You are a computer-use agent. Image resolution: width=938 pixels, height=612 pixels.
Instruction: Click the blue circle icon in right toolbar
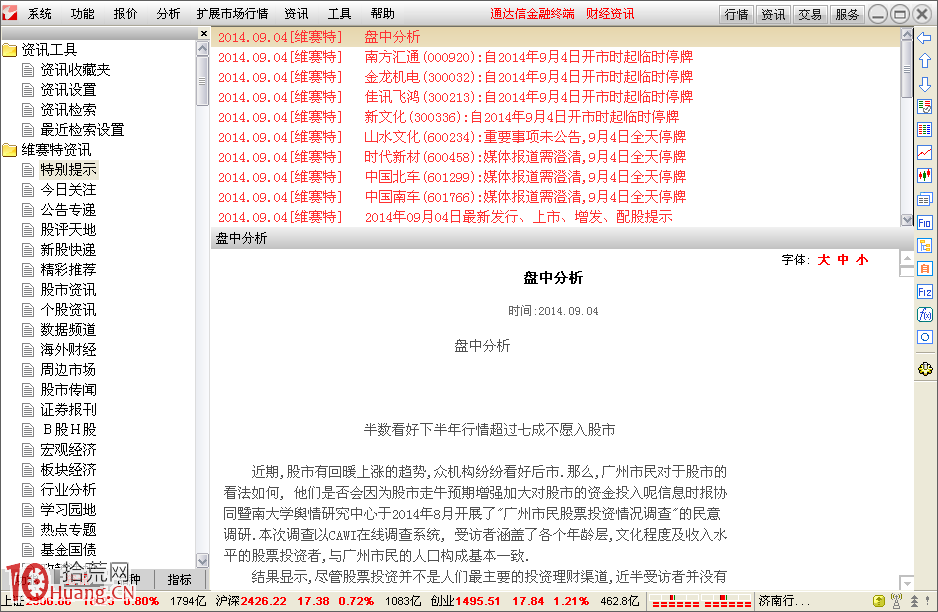click(924, 337)
